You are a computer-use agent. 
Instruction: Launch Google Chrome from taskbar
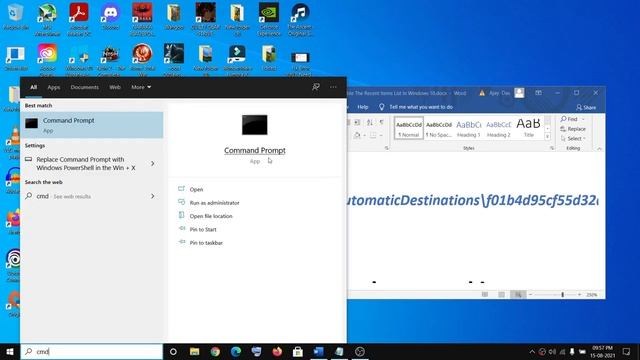(215, 351)
